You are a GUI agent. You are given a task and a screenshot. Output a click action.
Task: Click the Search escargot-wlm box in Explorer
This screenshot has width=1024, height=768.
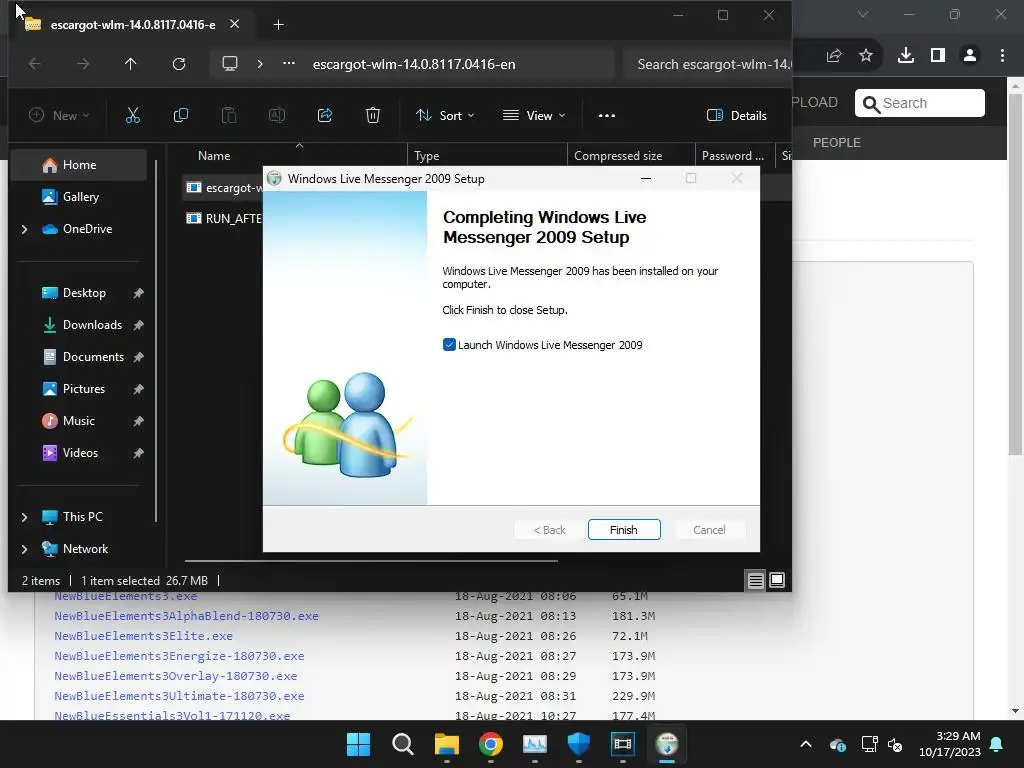coord(707,64)
